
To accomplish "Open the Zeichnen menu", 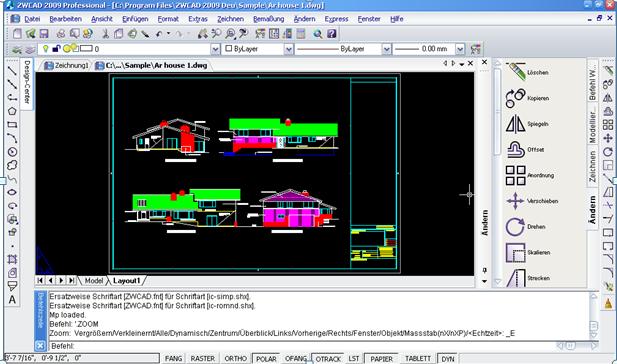I will (x=230, y=19).
